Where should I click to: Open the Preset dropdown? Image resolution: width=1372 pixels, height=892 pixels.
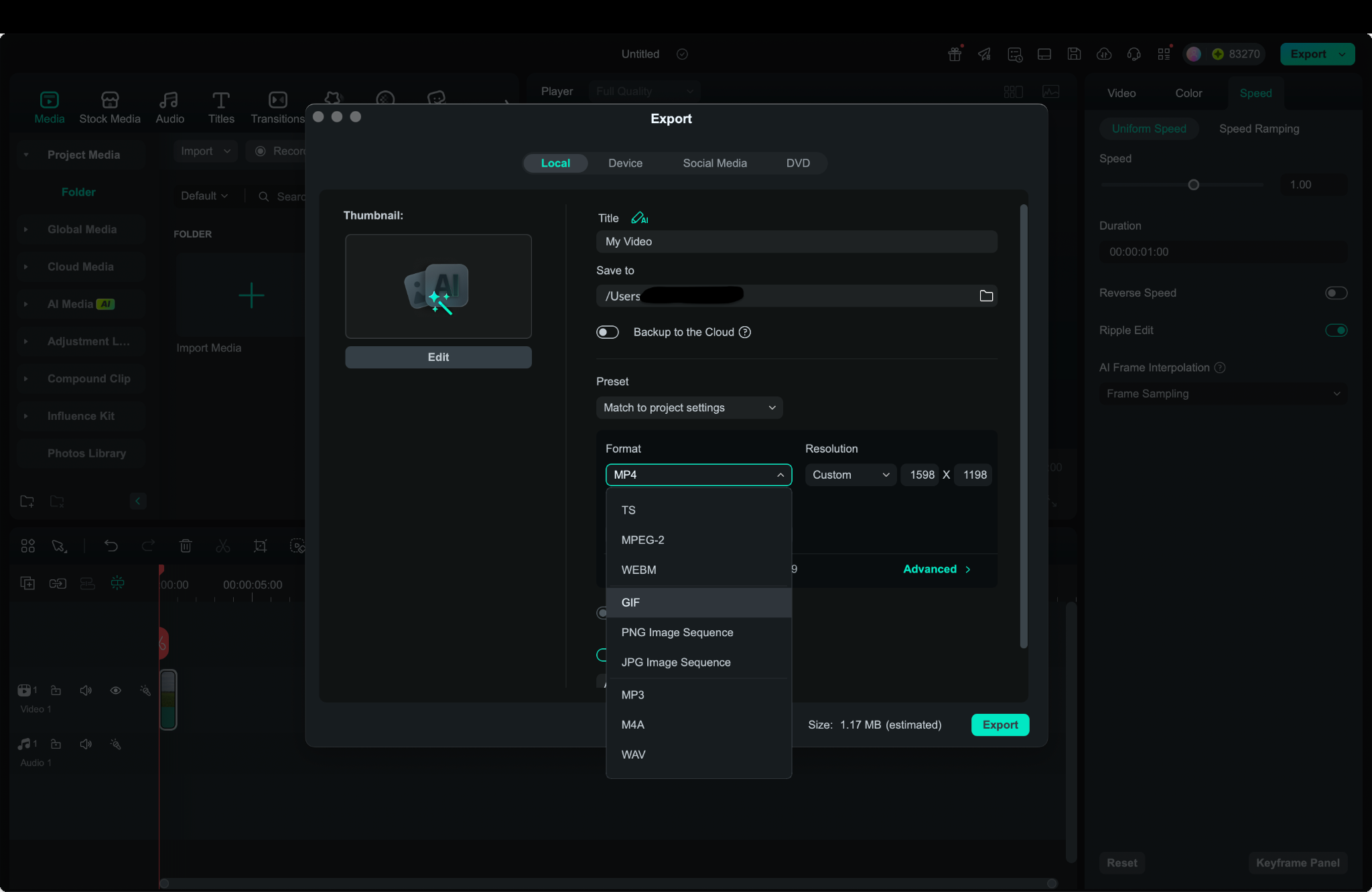(x=689, y=408)
